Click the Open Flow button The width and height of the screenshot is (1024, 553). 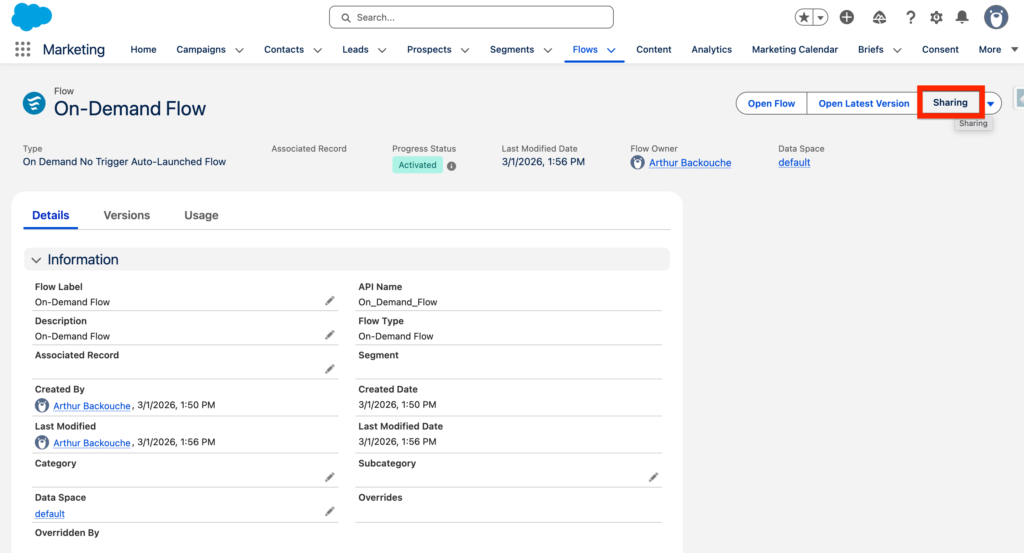(x=771, y=103)
